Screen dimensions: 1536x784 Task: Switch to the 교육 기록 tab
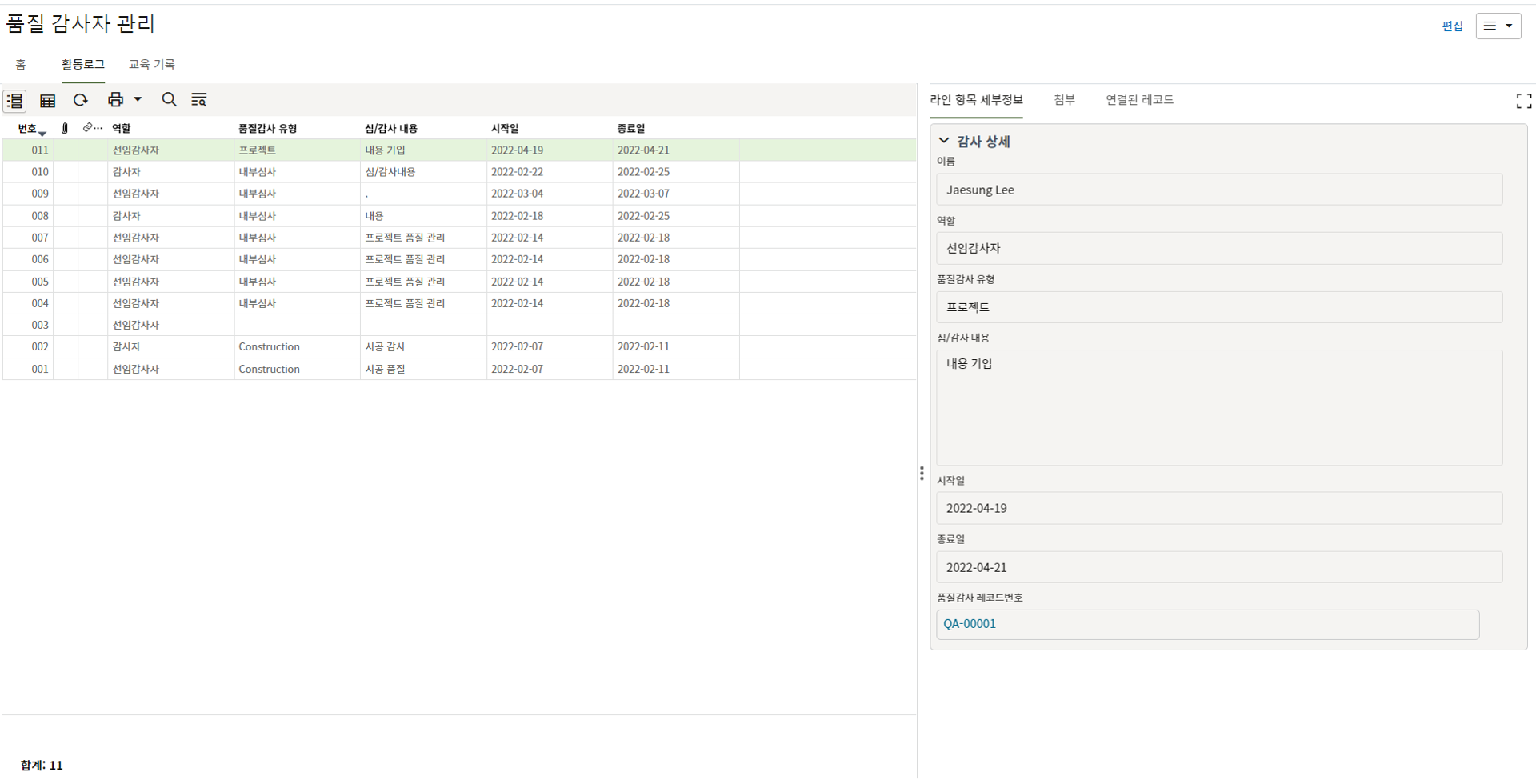tap(151, 64)
